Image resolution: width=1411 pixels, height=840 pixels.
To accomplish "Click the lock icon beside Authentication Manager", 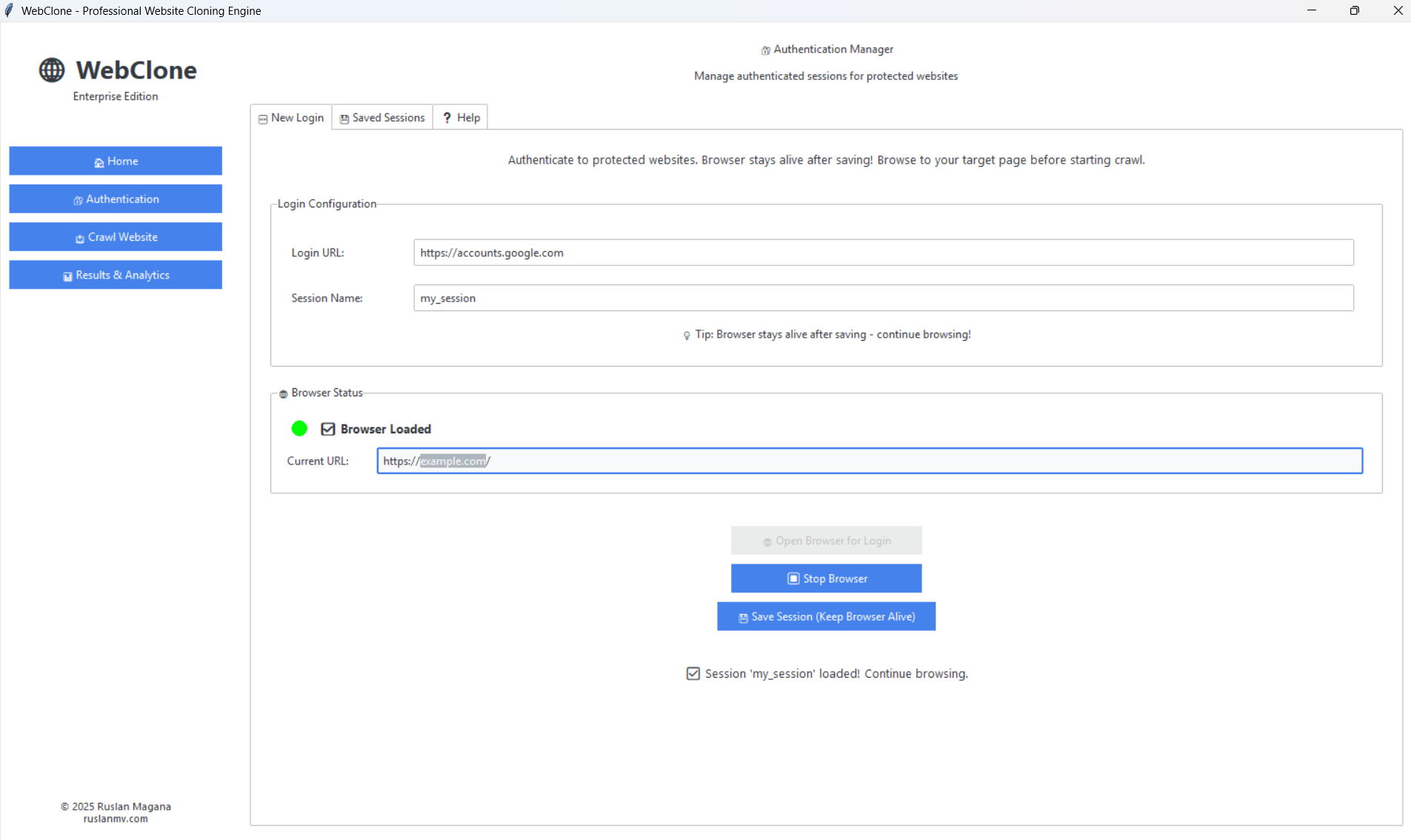I will click(765, 50).
